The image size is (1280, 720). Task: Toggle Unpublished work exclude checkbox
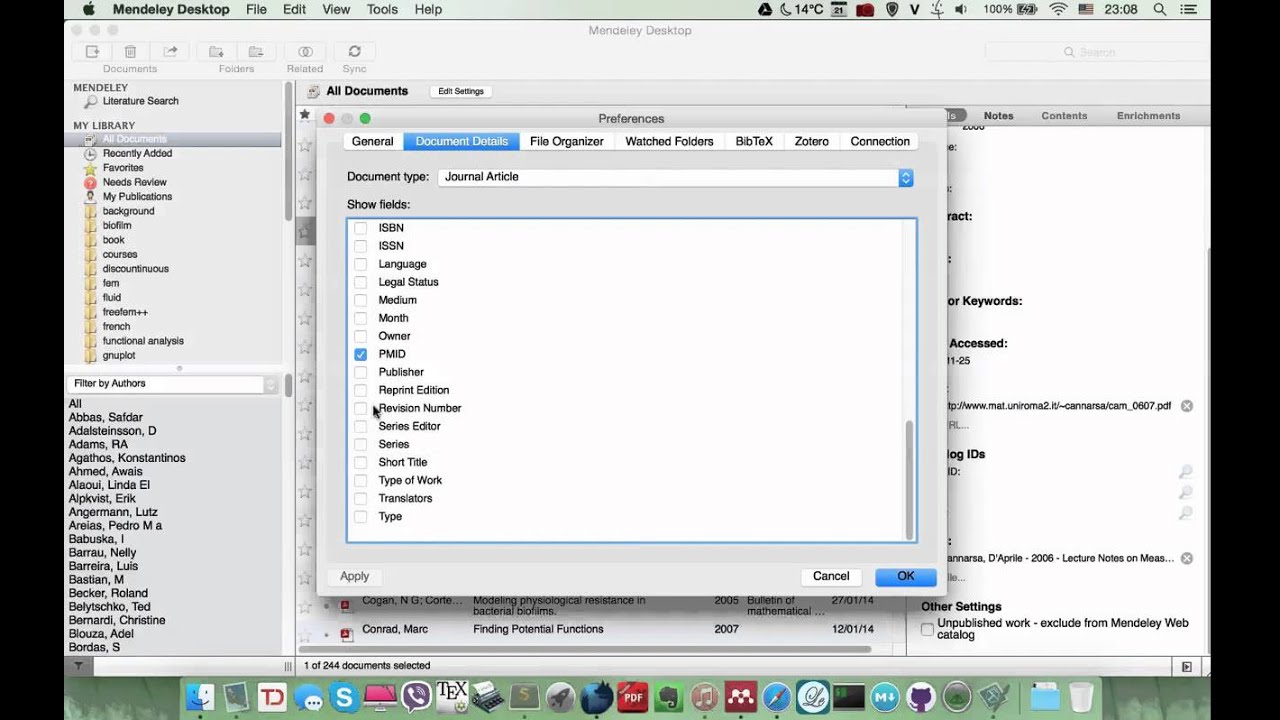(x=927, y=629)
